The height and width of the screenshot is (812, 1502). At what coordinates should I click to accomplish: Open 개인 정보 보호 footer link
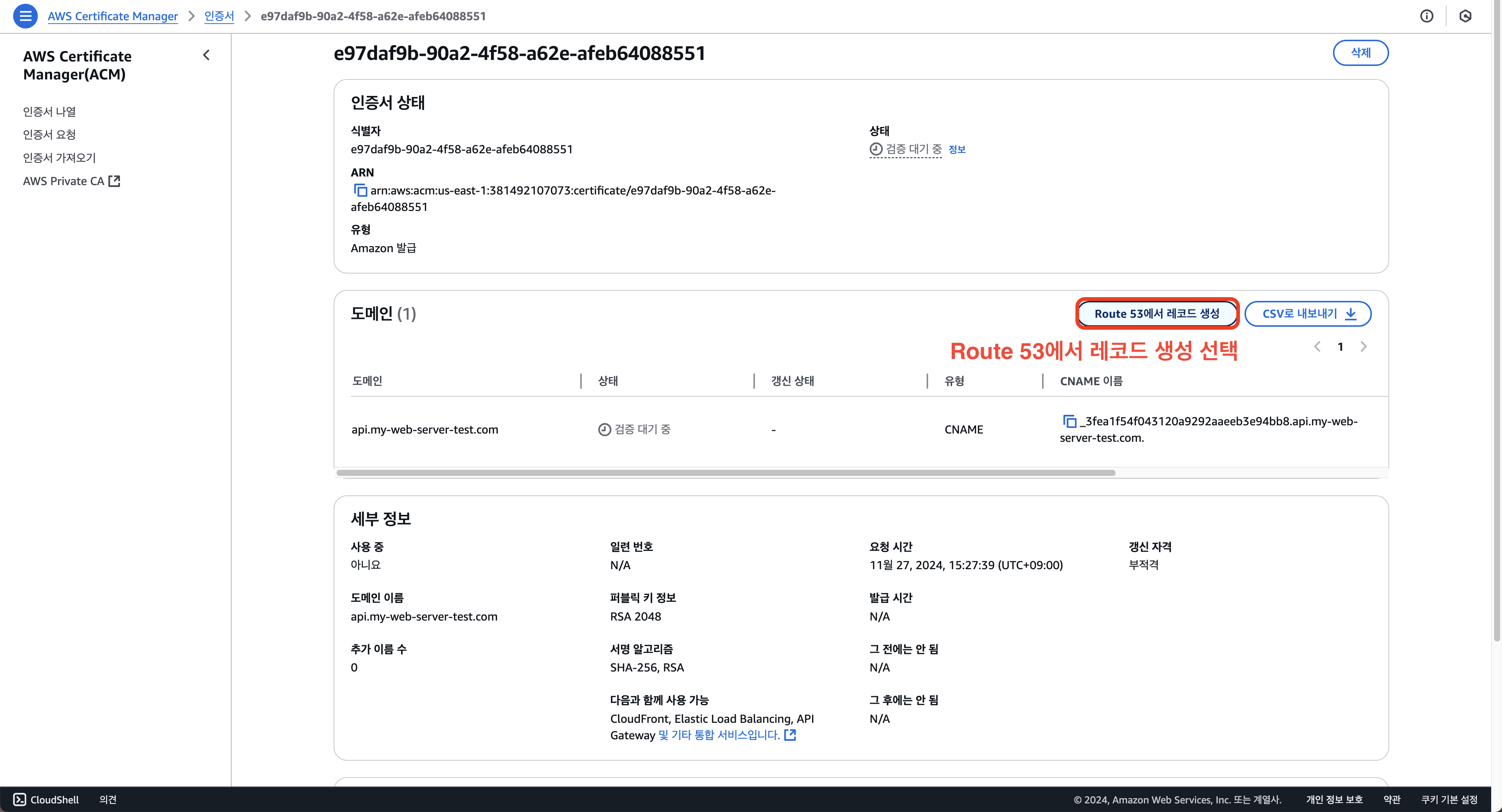tap(1334, 800)
